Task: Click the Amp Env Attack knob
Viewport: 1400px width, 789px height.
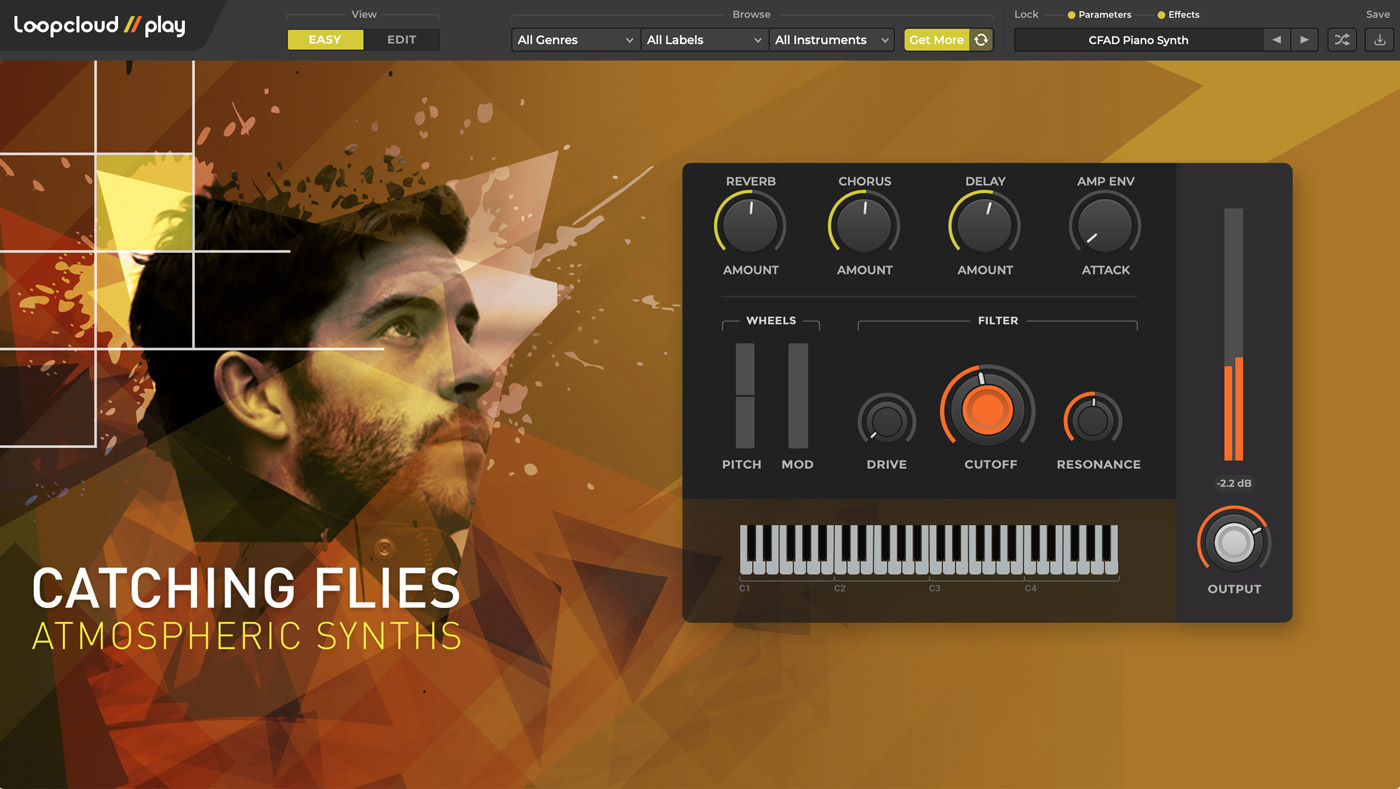Action: [x=1105, y=225]
